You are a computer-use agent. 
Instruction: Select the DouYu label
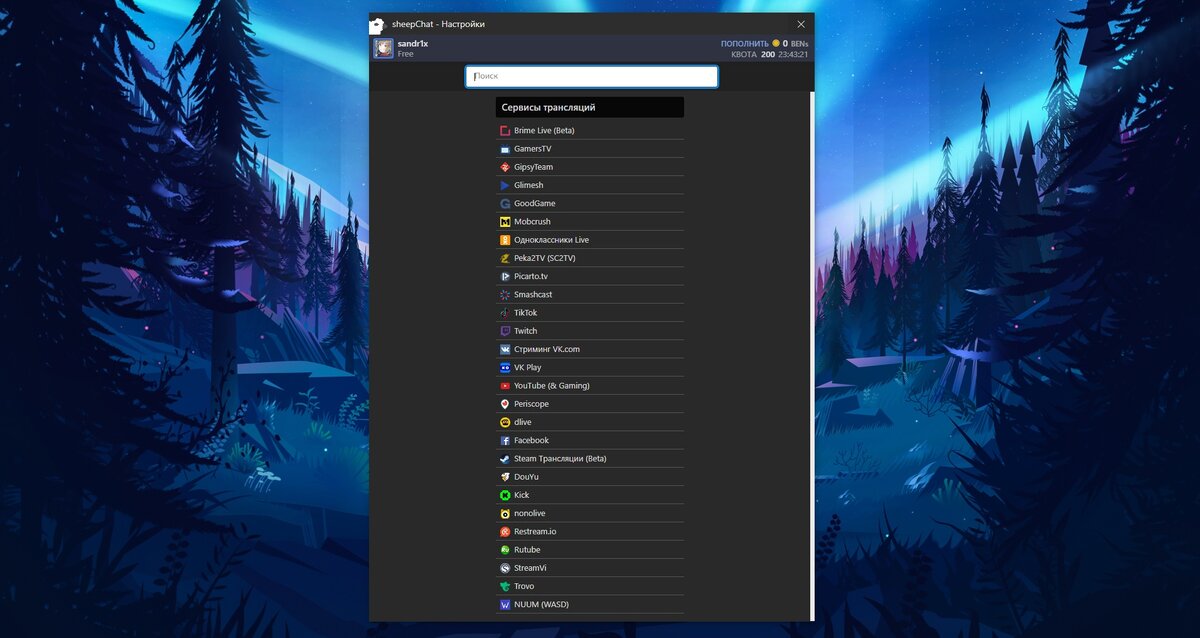pyautogui.click(x=526, y=477)
